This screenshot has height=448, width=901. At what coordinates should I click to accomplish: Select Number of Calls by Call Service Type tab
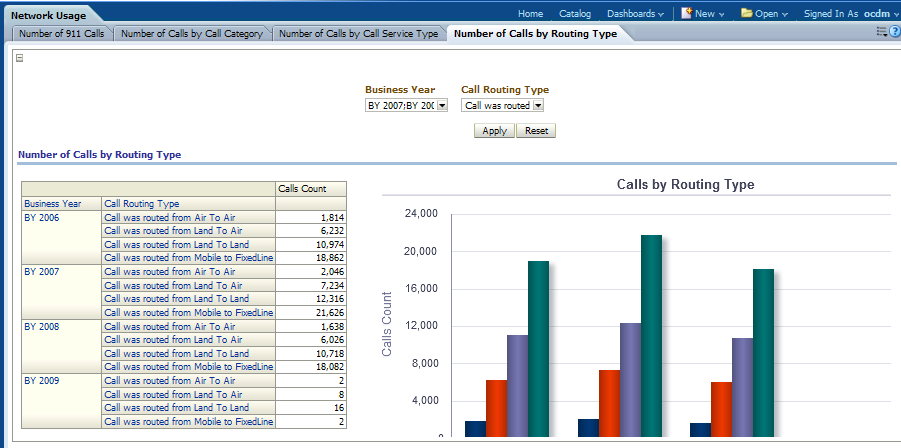358,33
